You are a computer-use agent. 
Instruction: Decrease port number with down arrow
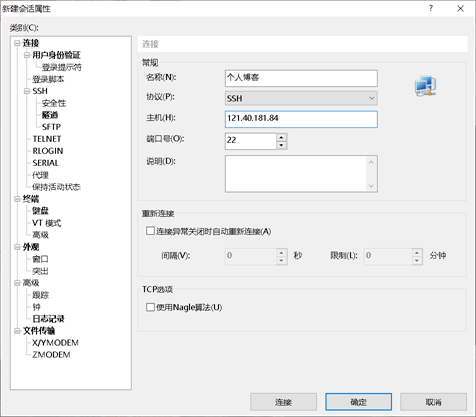(282, 145)
